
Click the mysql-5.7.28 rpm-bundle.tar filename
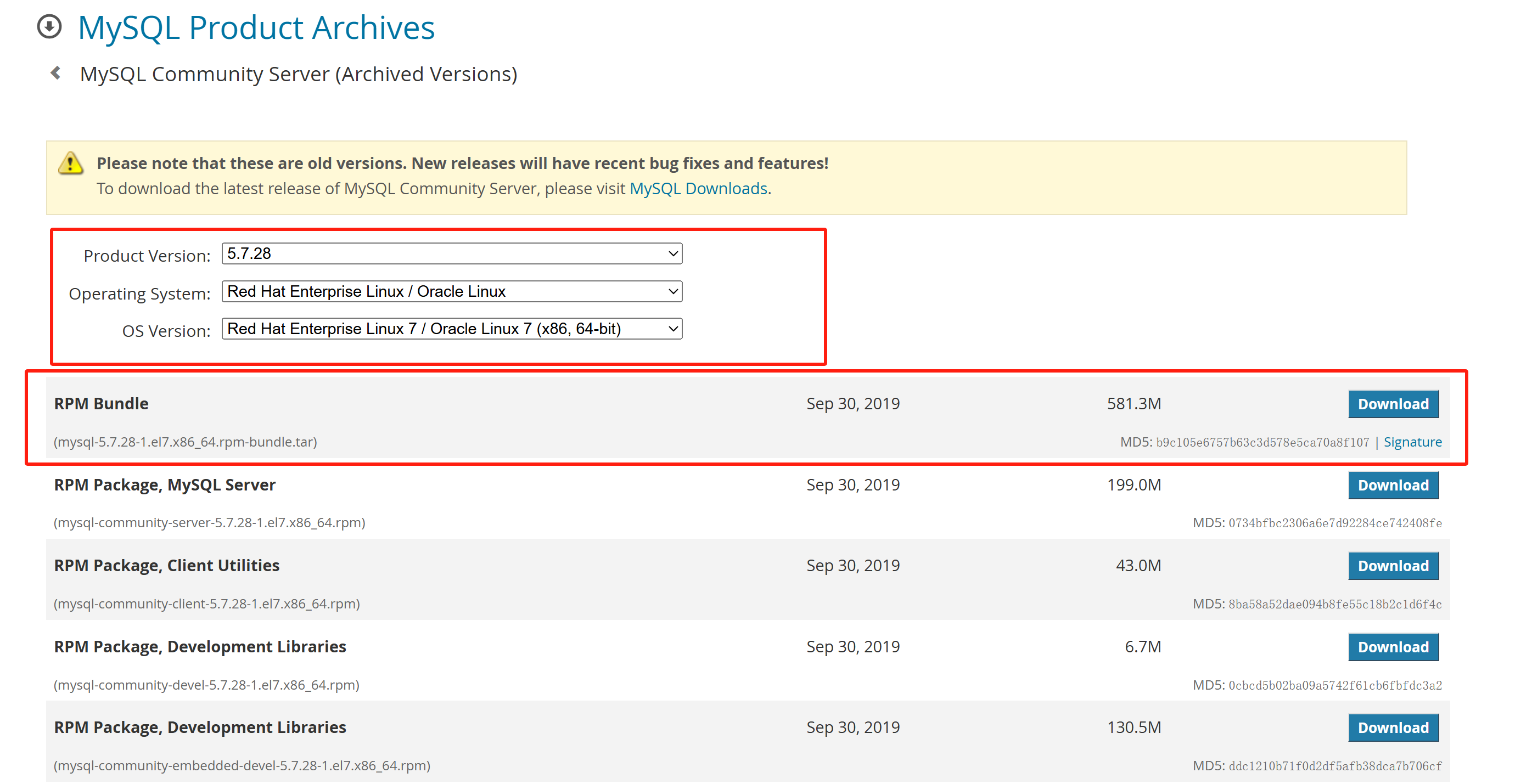click(x=185, y=442)
